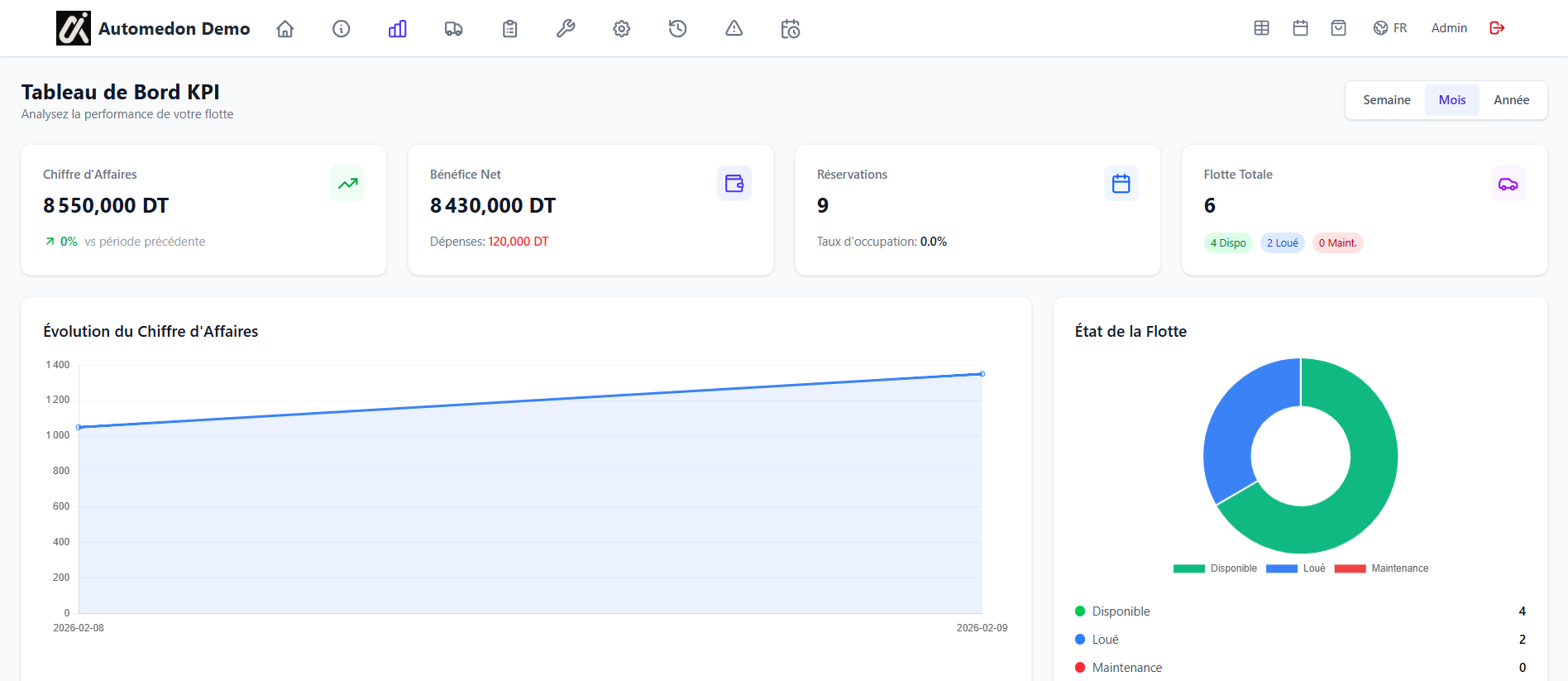The width and height of the screenshot is (1568, 681).
Task: Open the calendar-clock schedule icon
Action: (791, 29)
